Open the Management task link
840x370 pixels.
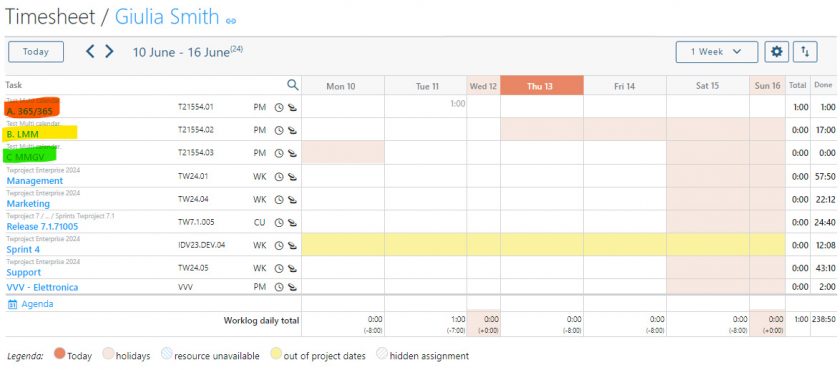coord(35,181)
